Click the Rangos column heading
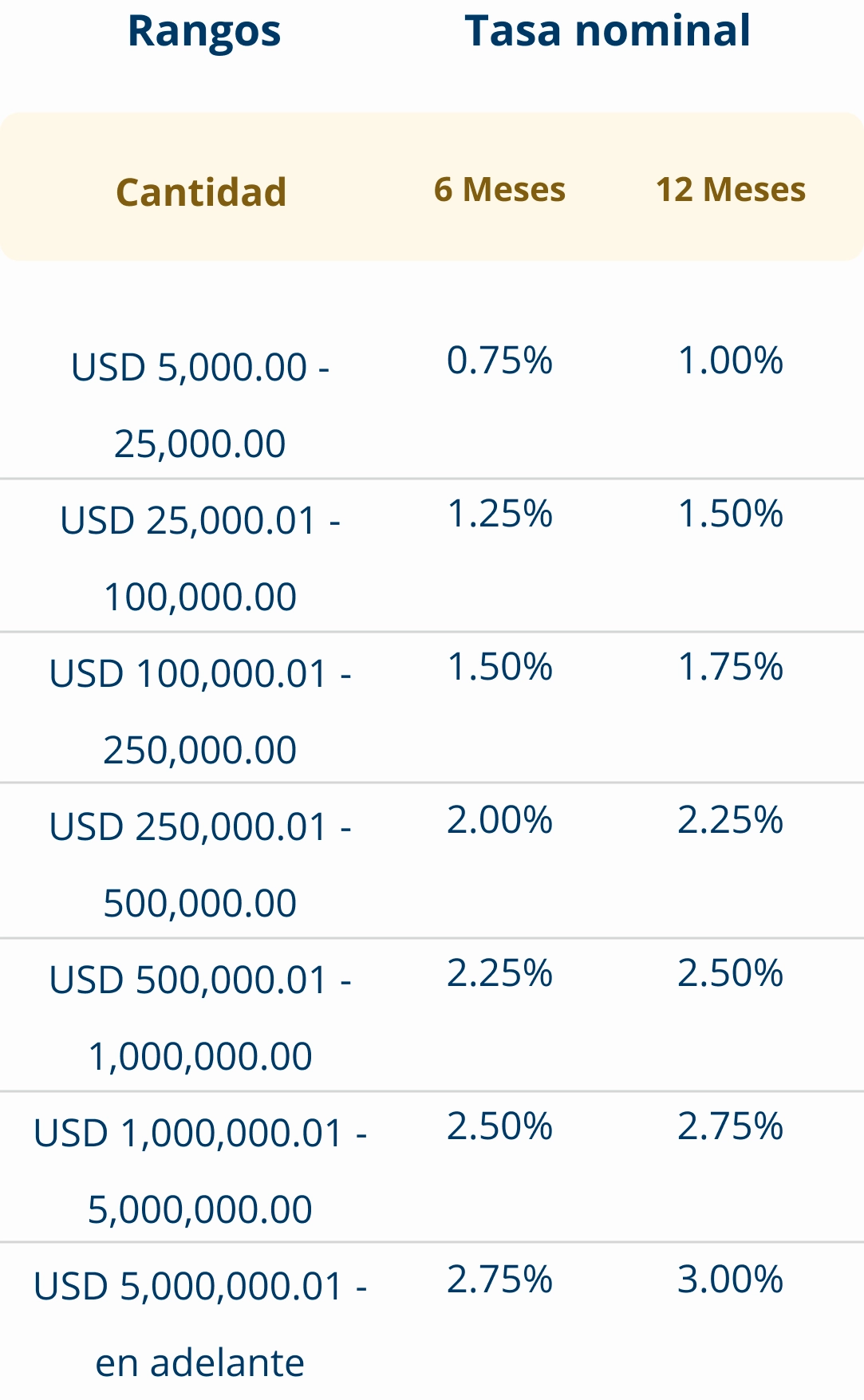This screenshot has width=864, height=1400. pyautogui.click(x=204, y=32)
